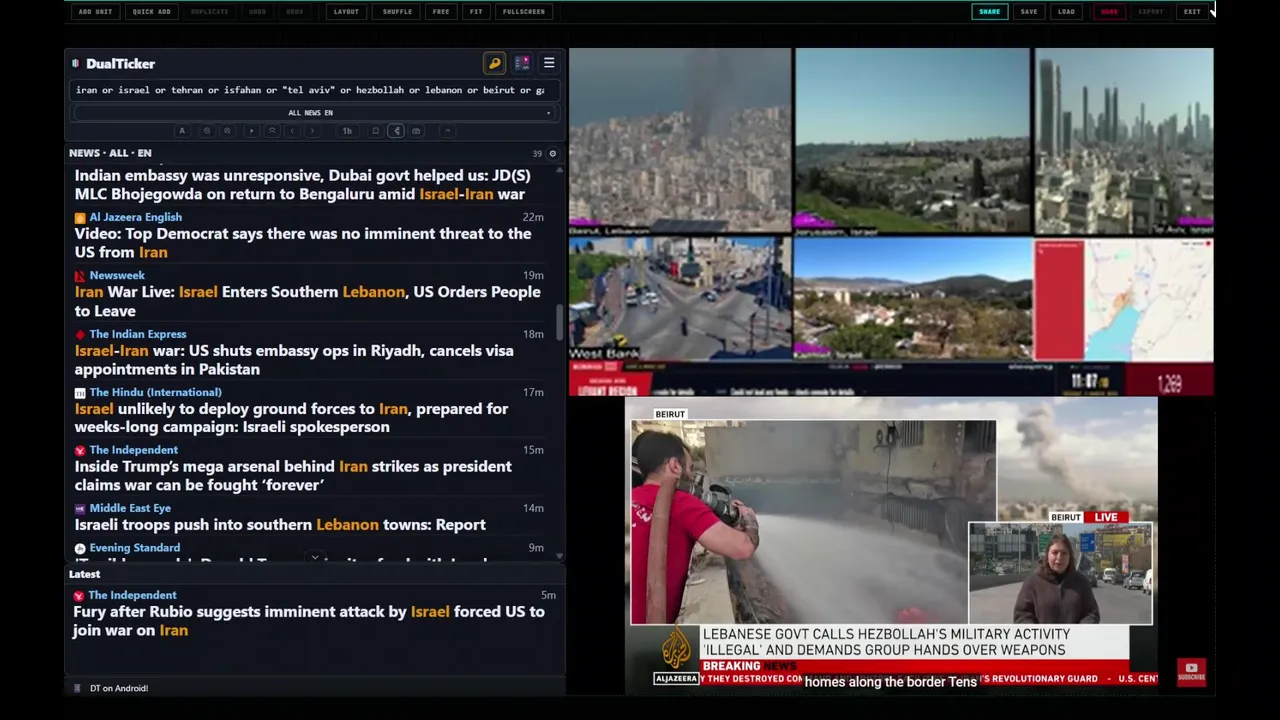This screenshot has width=1280, height=720.
Task: Select the alert map feed with red panel
Action: [x=1124, y=298]
